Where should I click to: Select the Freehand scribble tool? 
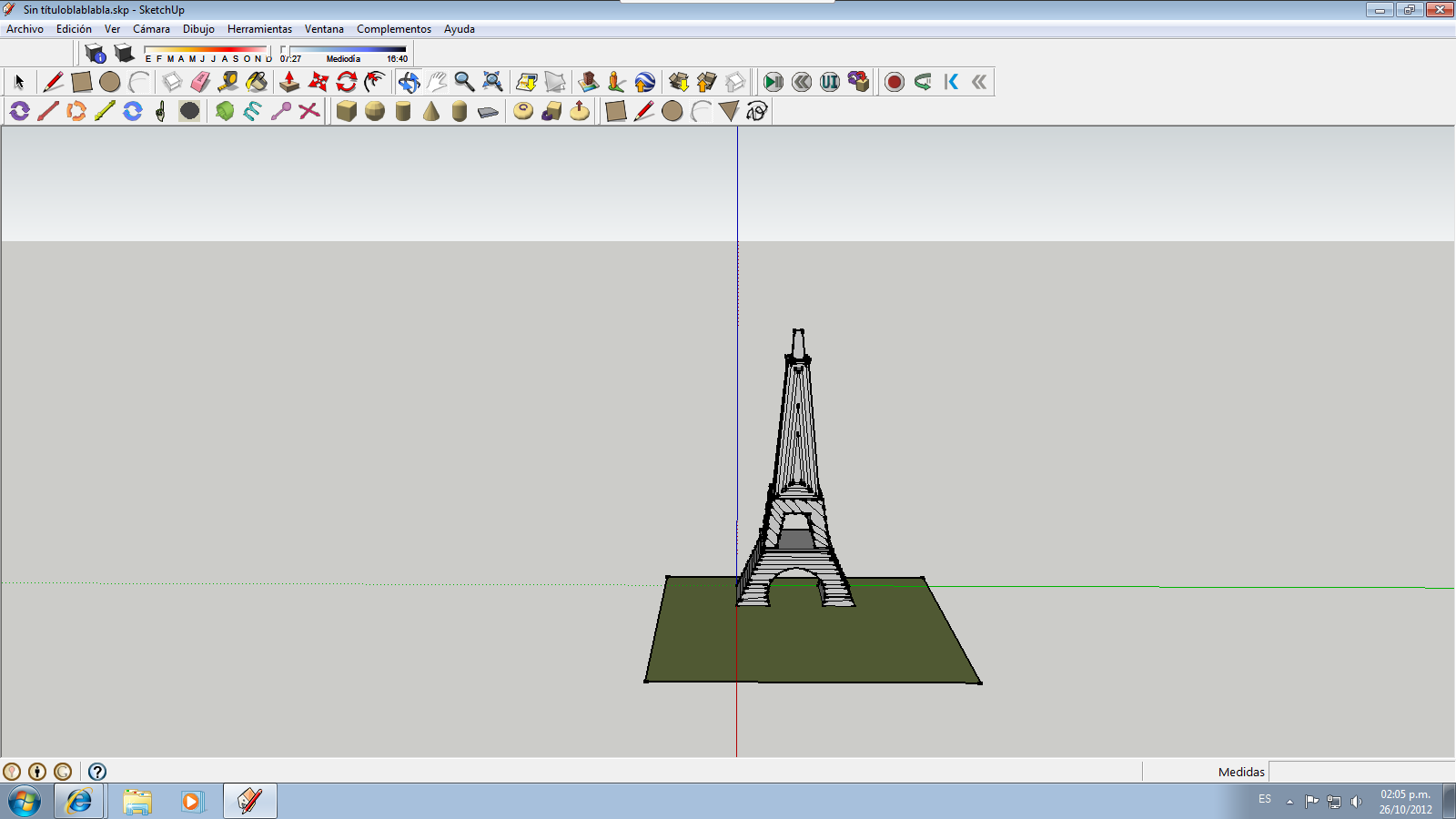(757, 111)
